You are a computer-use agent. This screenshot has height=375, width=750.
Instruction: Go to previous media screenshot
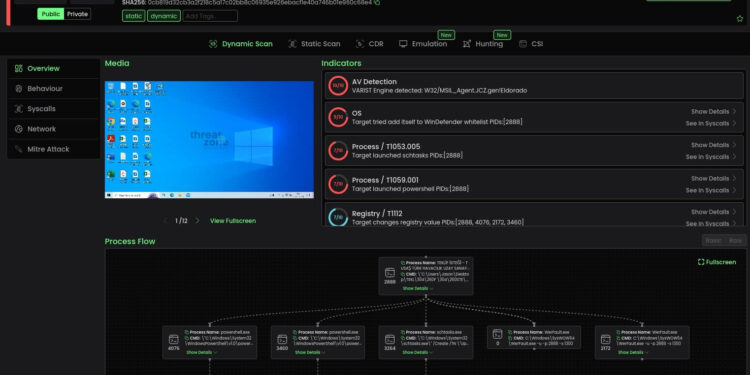click(x=166, y=221)
